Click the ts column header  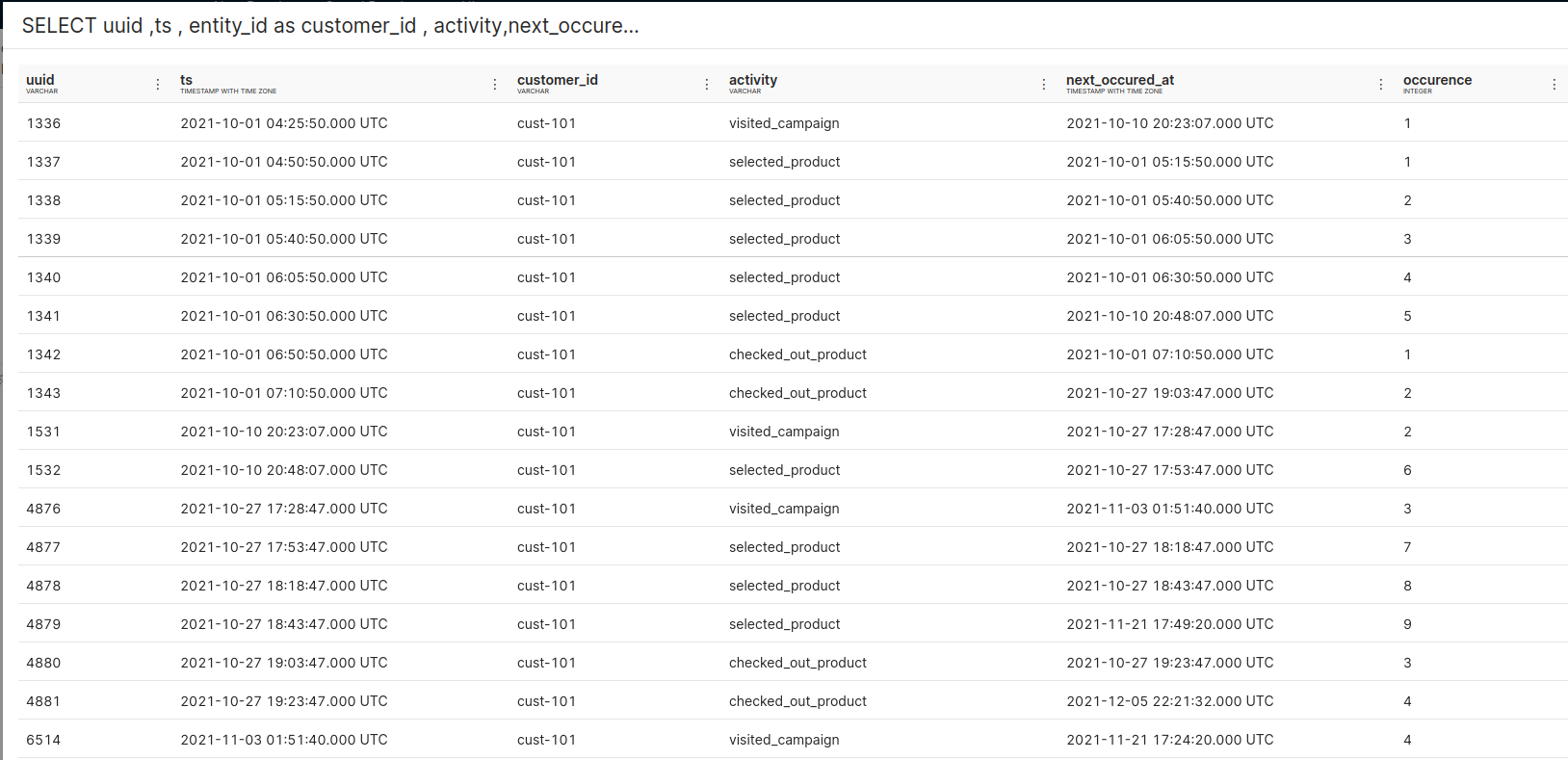[186, 80]
